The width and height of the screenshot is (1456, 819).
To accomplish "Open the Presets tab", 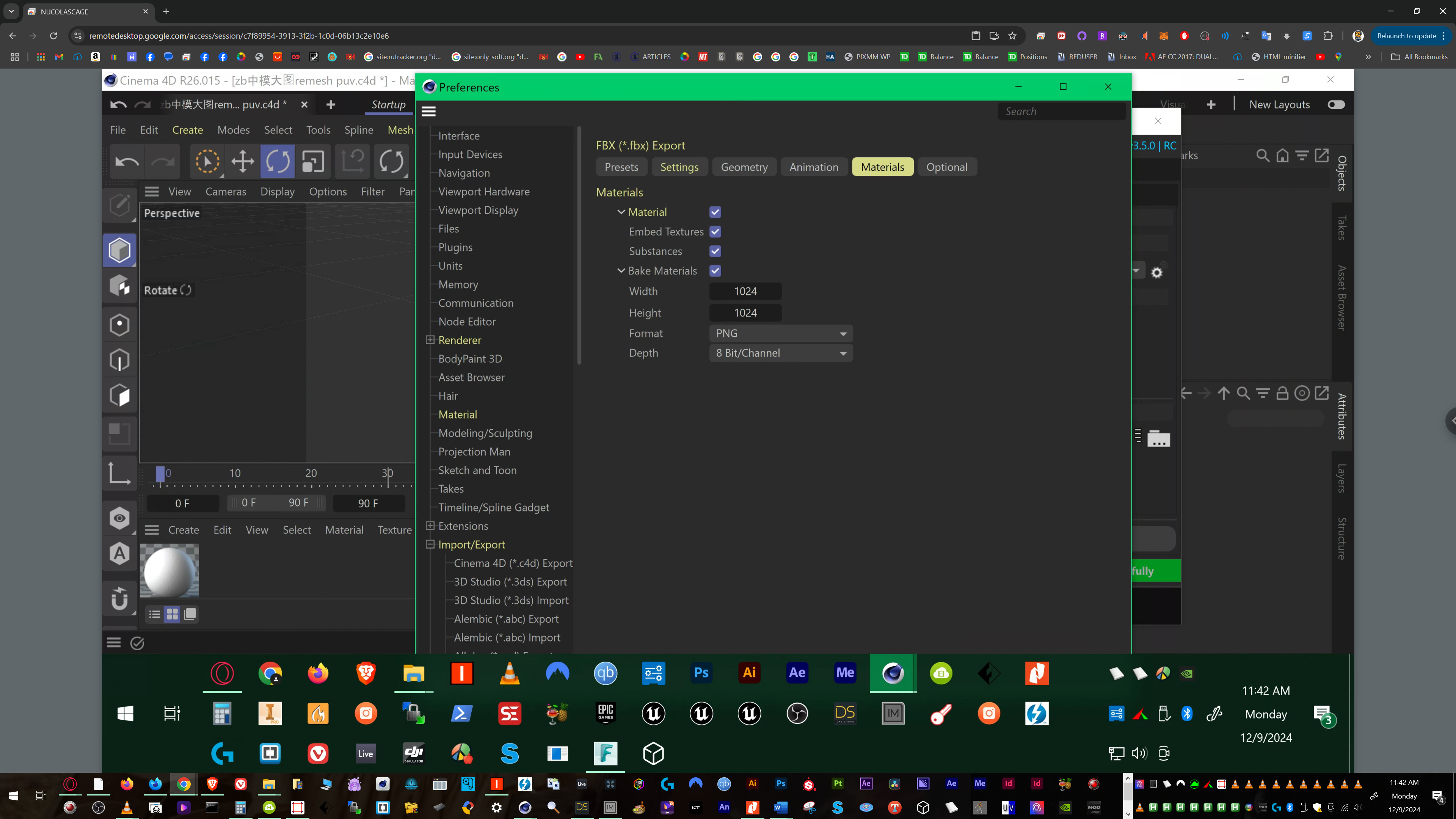I will tap(621, 167).
